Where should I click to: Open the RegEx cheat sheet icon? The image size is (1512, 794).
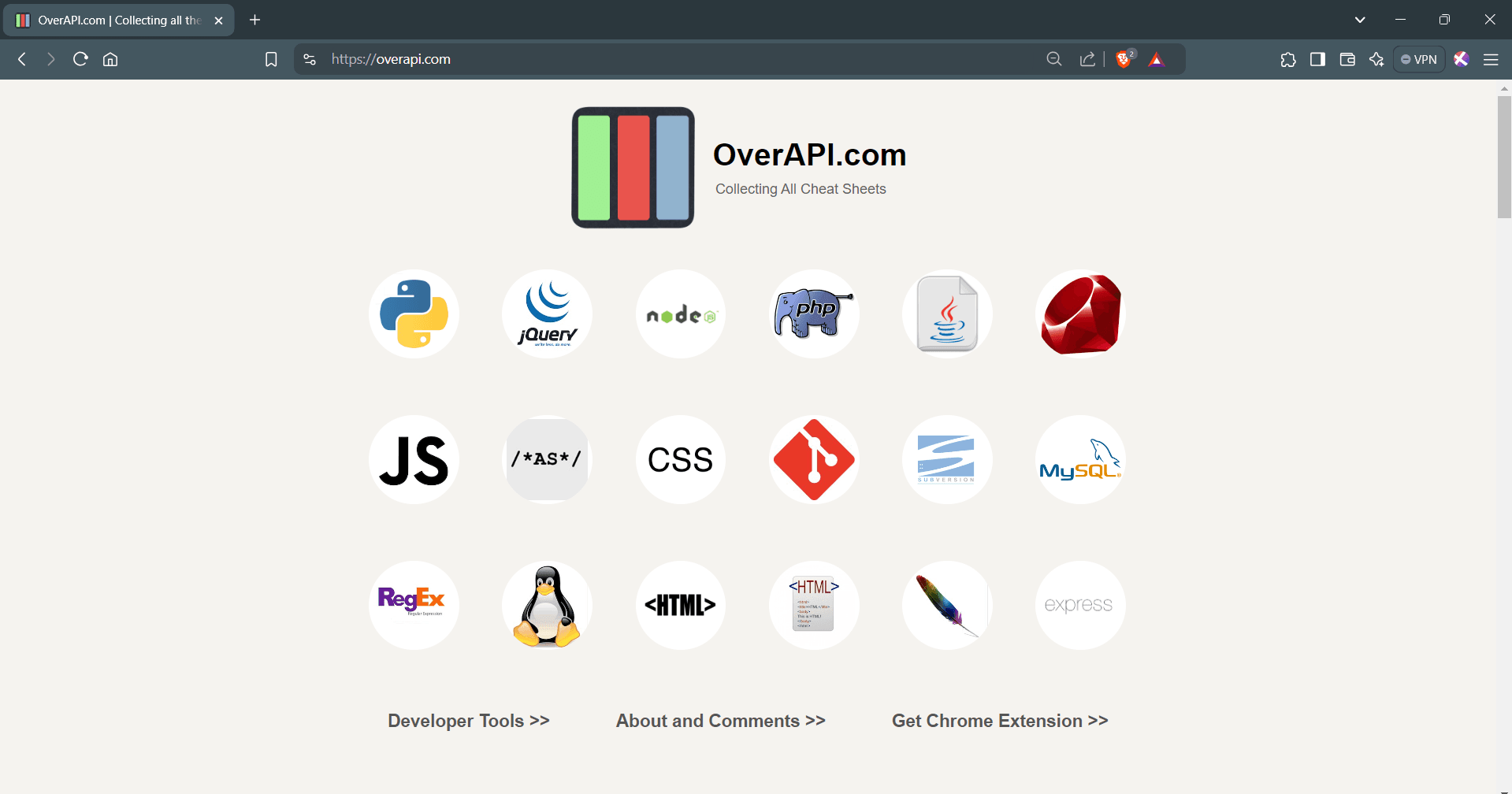414,605
